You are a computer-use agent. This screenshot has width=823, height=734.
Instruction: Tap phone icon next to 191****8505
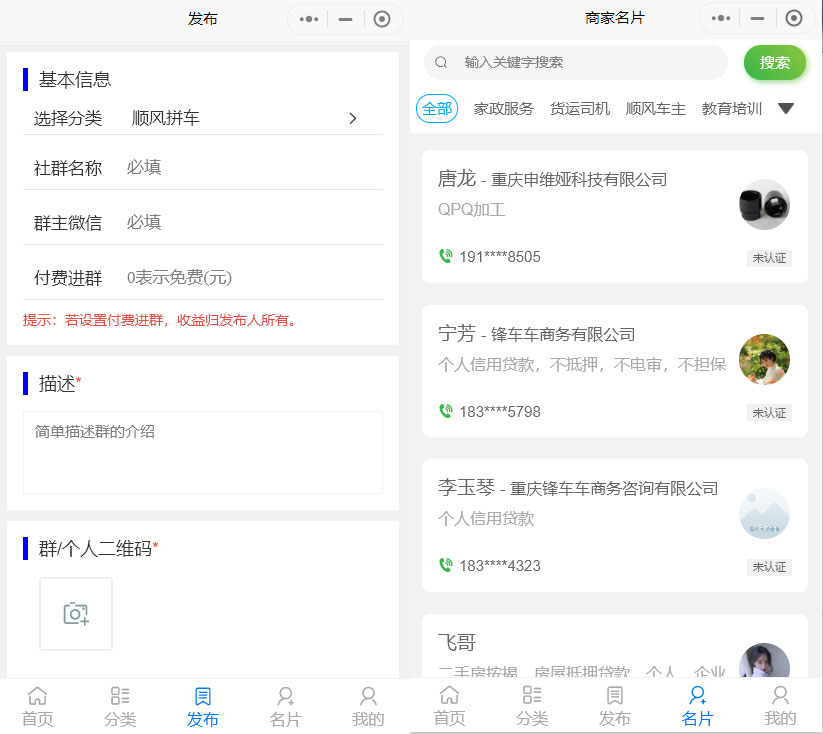tap(446, 256)
